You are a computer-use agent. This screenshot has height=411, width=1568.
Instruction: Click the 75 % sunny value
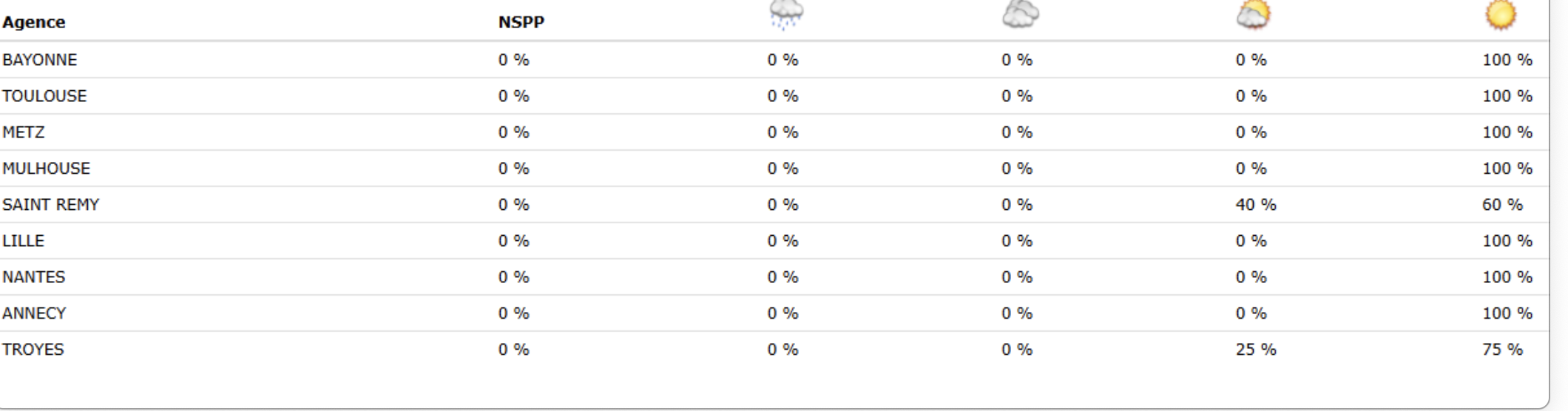pos(1502,350)
